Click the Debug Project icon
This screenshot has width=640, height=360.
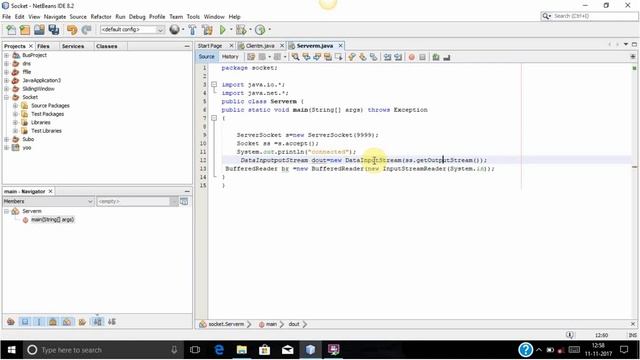point(241,30)
